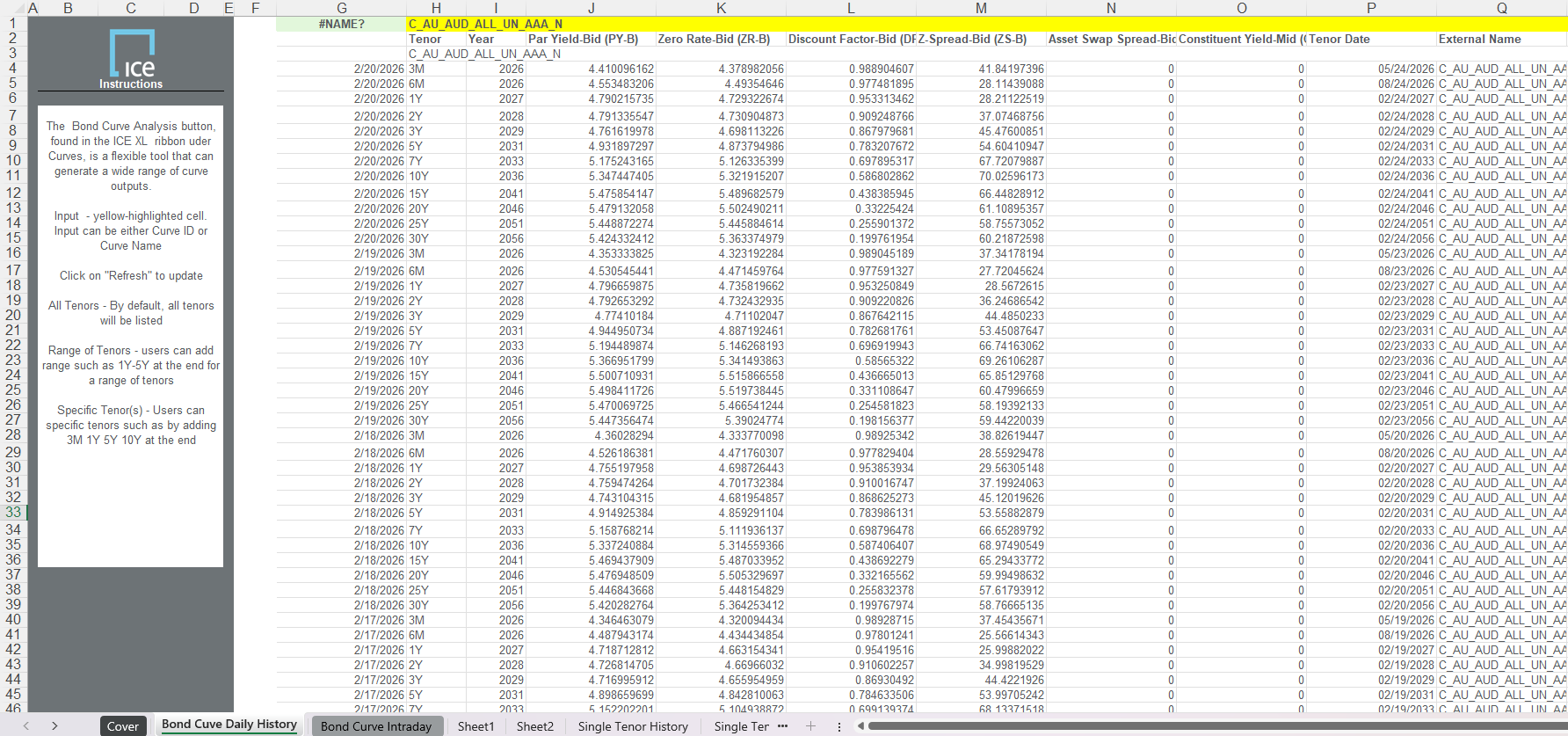Switch to the Cover sheet tab

coord(122,726)
